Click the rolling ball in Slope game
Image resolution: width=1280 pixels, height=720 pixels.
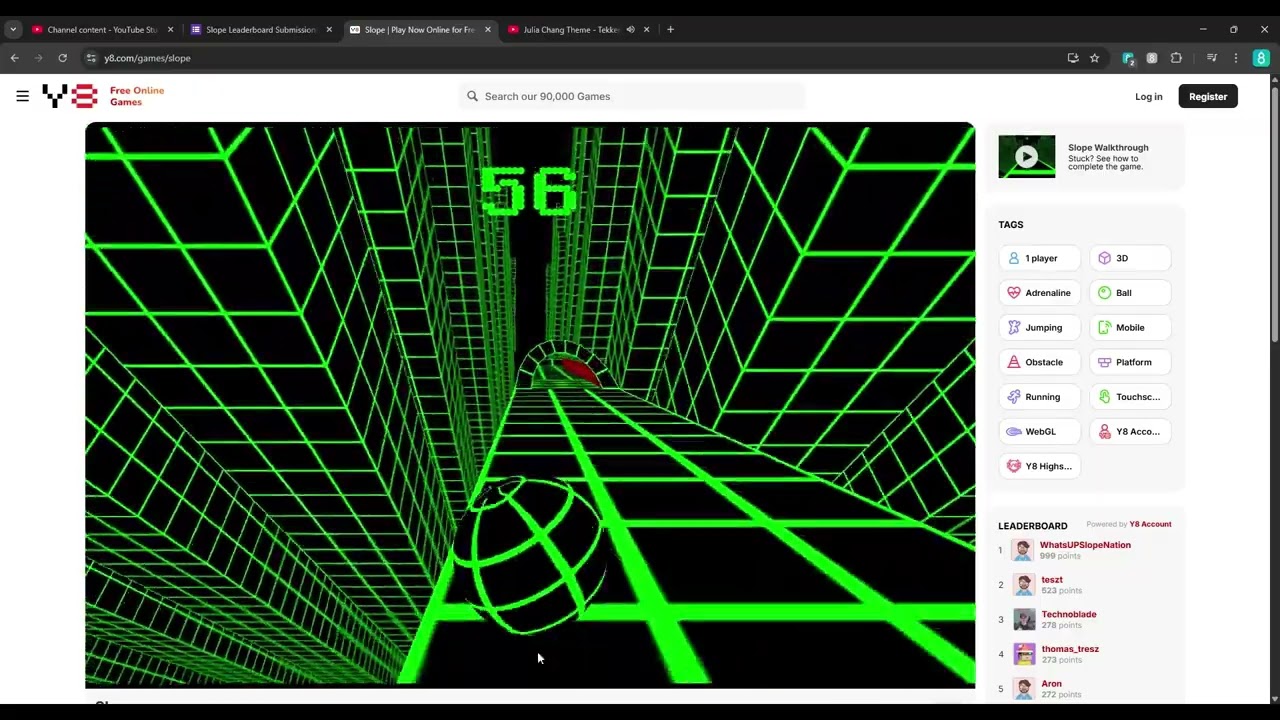coord(530,555)
